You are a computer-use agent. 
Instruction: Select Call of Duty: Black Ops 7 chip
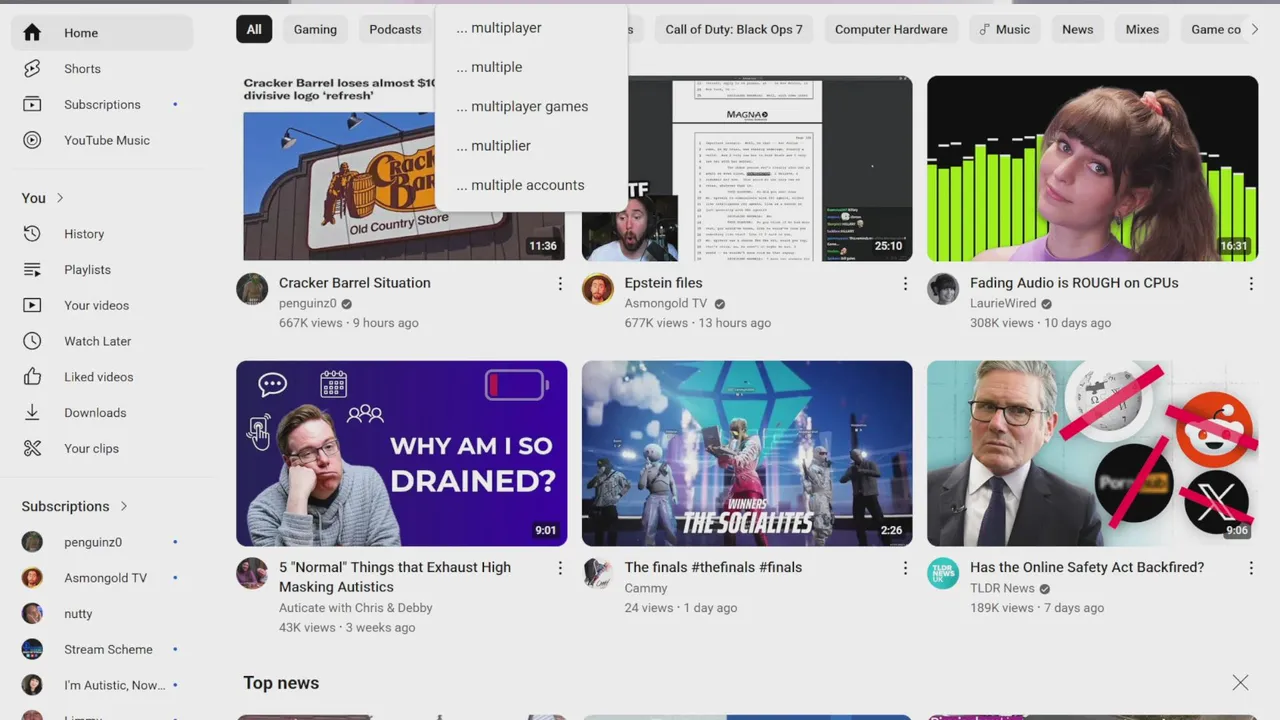(734, 29)
